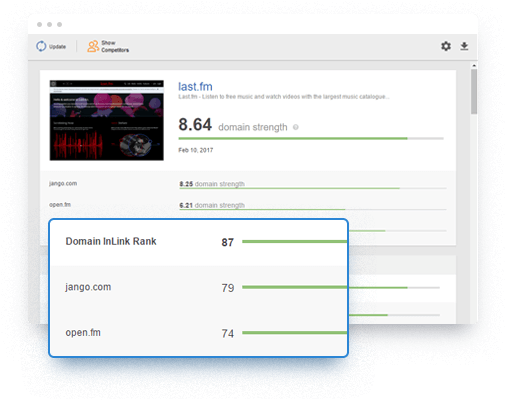Click the open.fm 6.21 strength bar
This screenshot has width=506, height=400.
[313, 209]
